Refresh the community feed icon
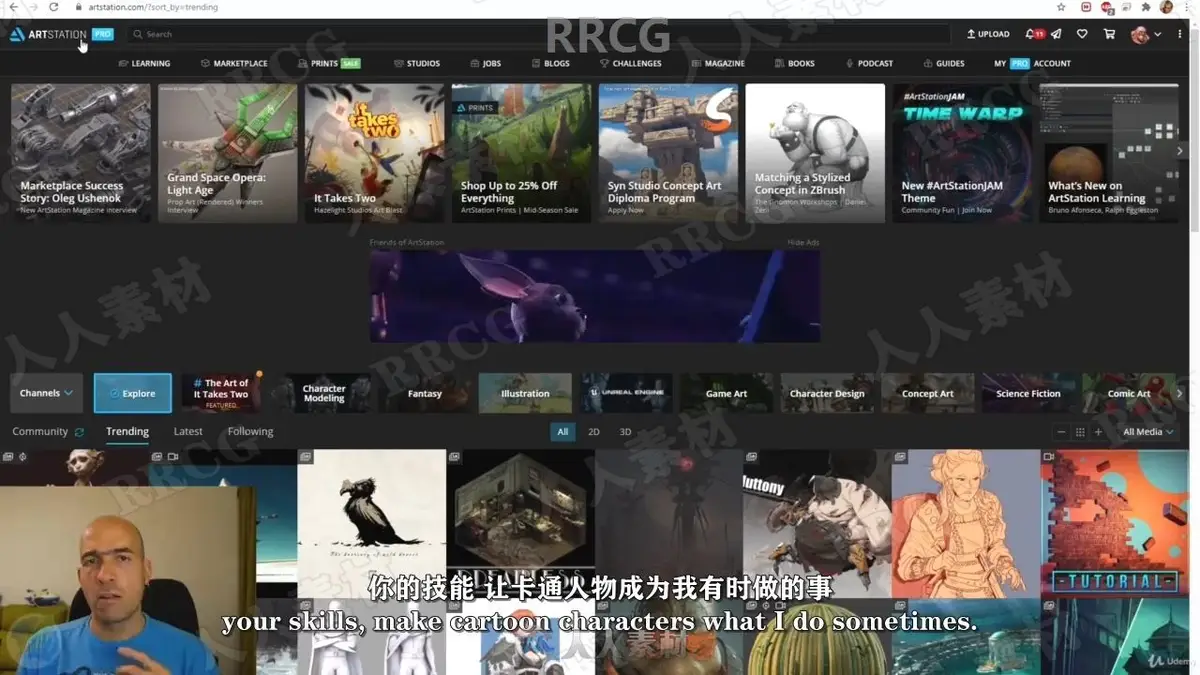 pyautogui.click(x=80, y=432)
